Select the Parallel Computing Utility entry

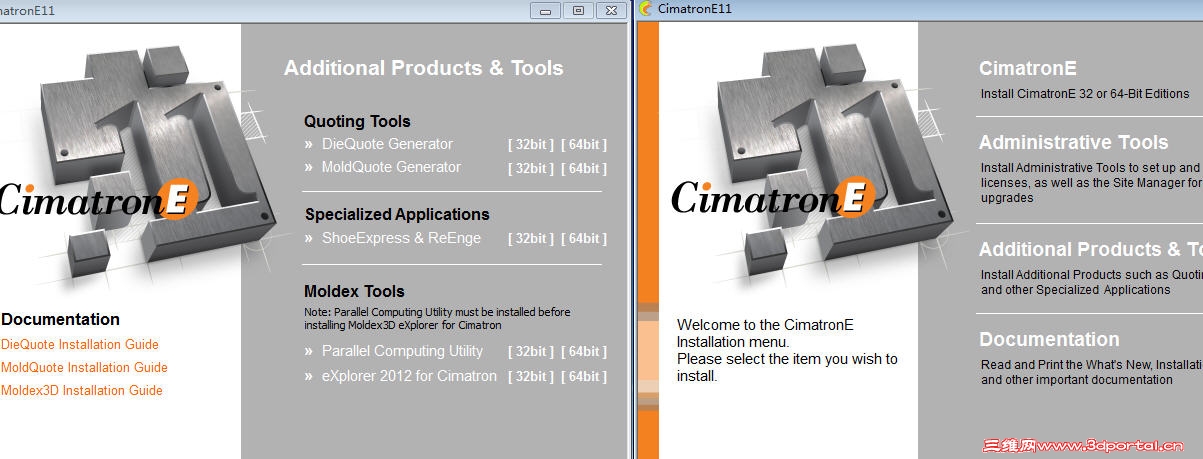pyautogui.click(x=402, y=351)
